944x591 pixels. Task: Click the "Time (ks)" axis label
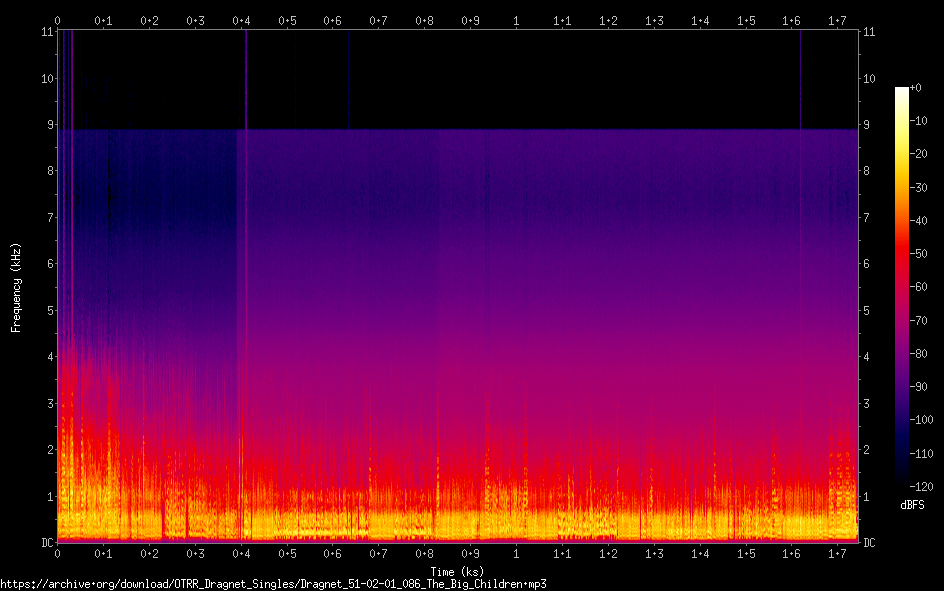click(x=456, y=571)
